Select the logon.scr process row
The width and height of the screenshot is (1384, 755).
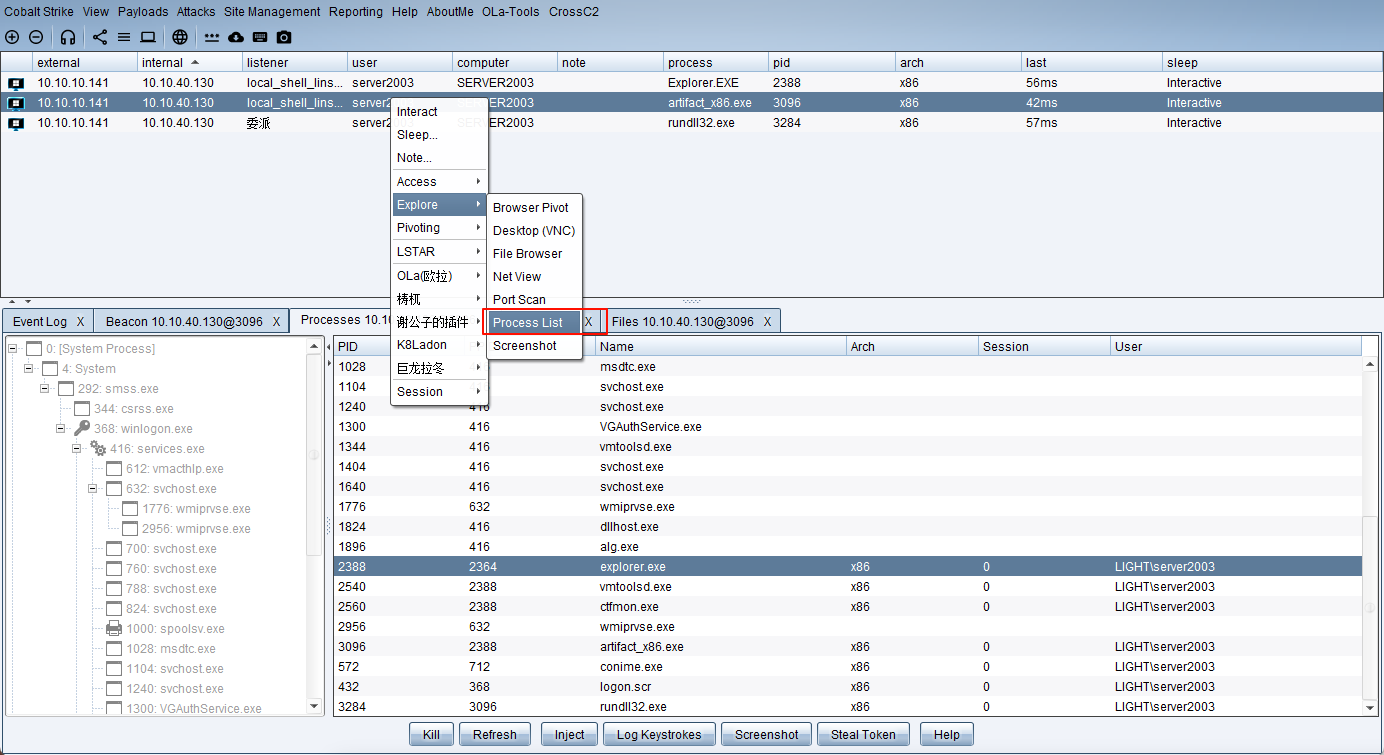tap(847, 687)
